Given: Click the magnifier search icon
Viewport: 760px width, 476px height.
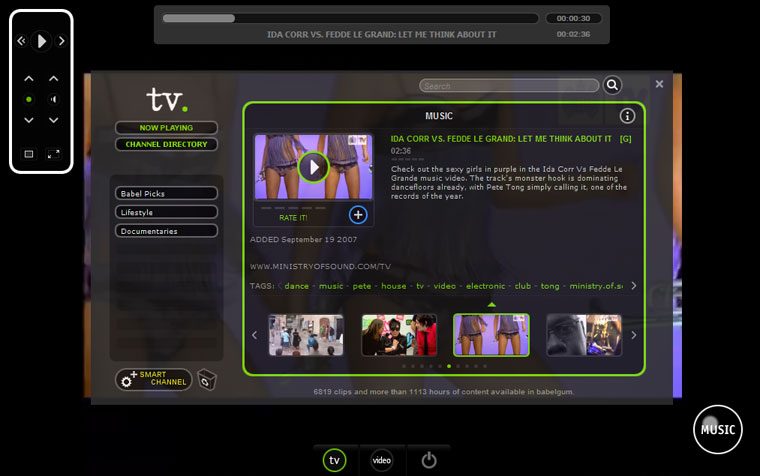Looking at the screenshot, I should [612, 86].
